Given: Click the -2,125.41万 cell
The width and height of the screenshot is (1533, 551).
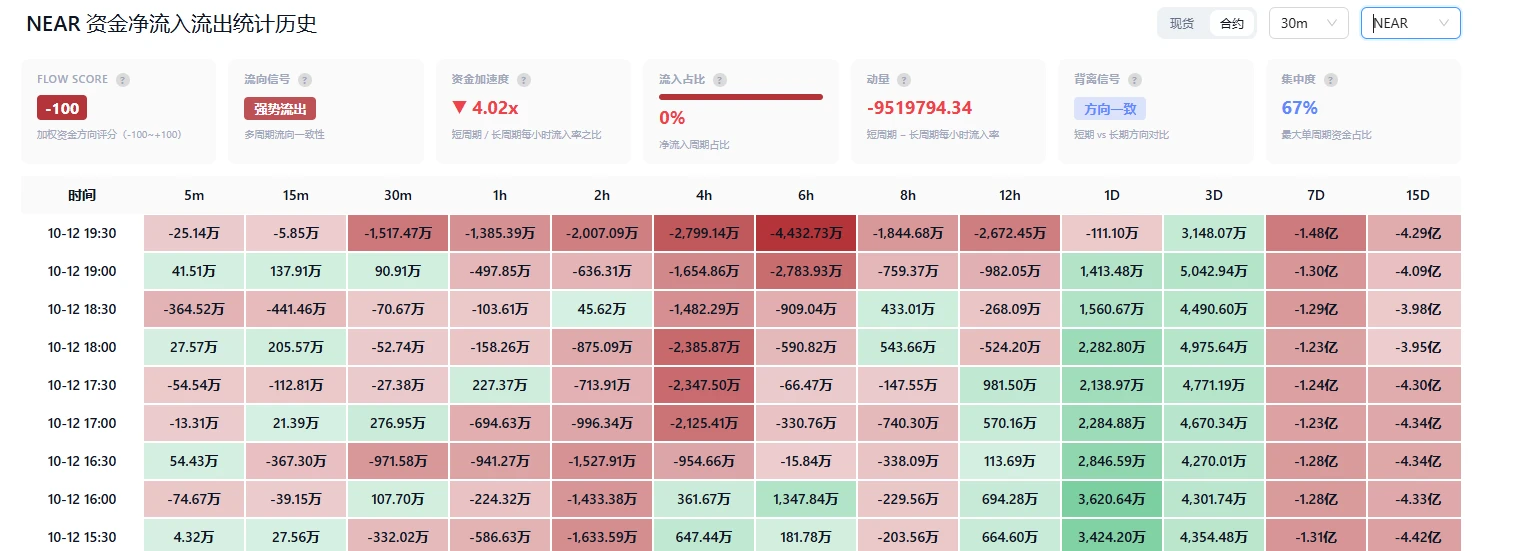Looking at the screenshot, I should pyautogui.click(x=704, y=423).
